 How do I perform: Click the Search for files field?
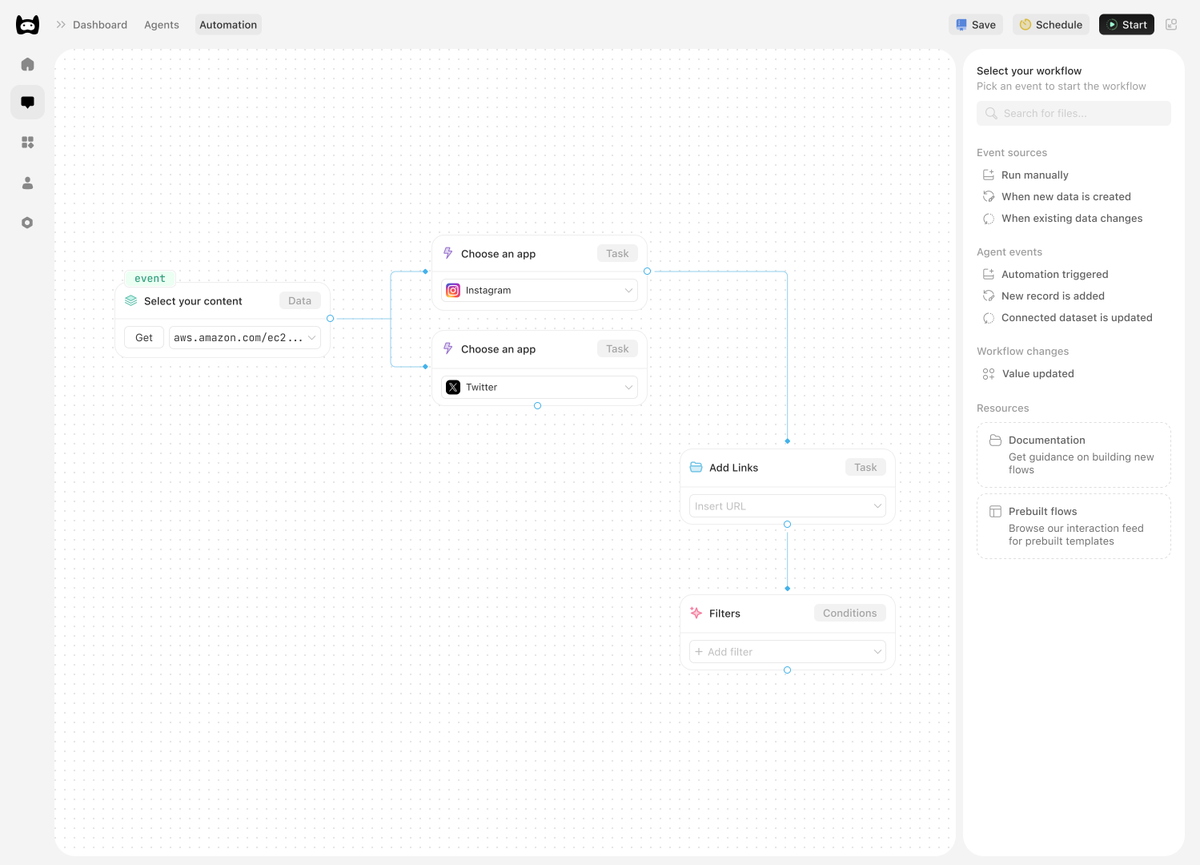tap(1073, 113)
